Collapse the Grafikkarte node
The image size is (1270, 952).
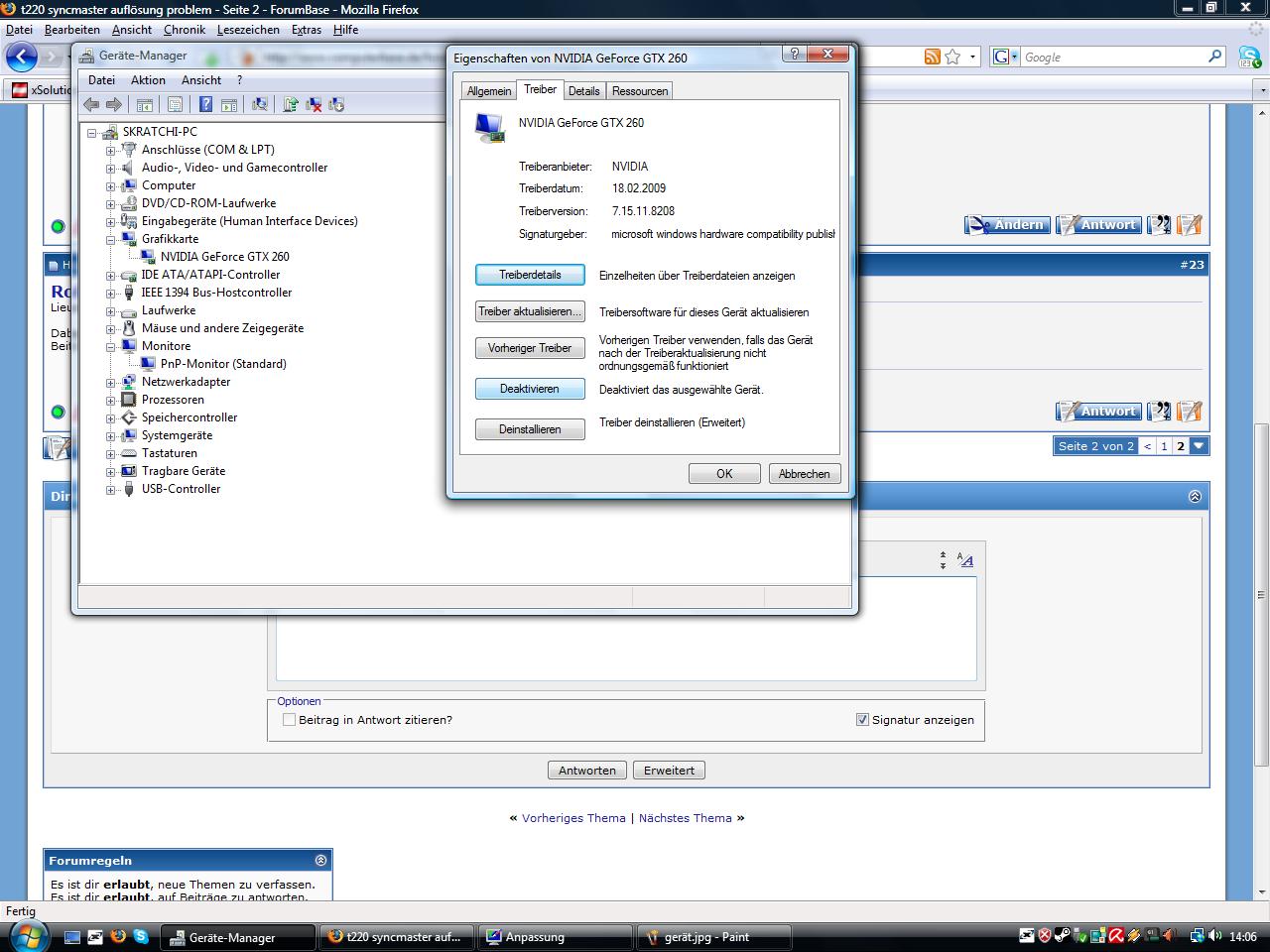click(110, 240)
